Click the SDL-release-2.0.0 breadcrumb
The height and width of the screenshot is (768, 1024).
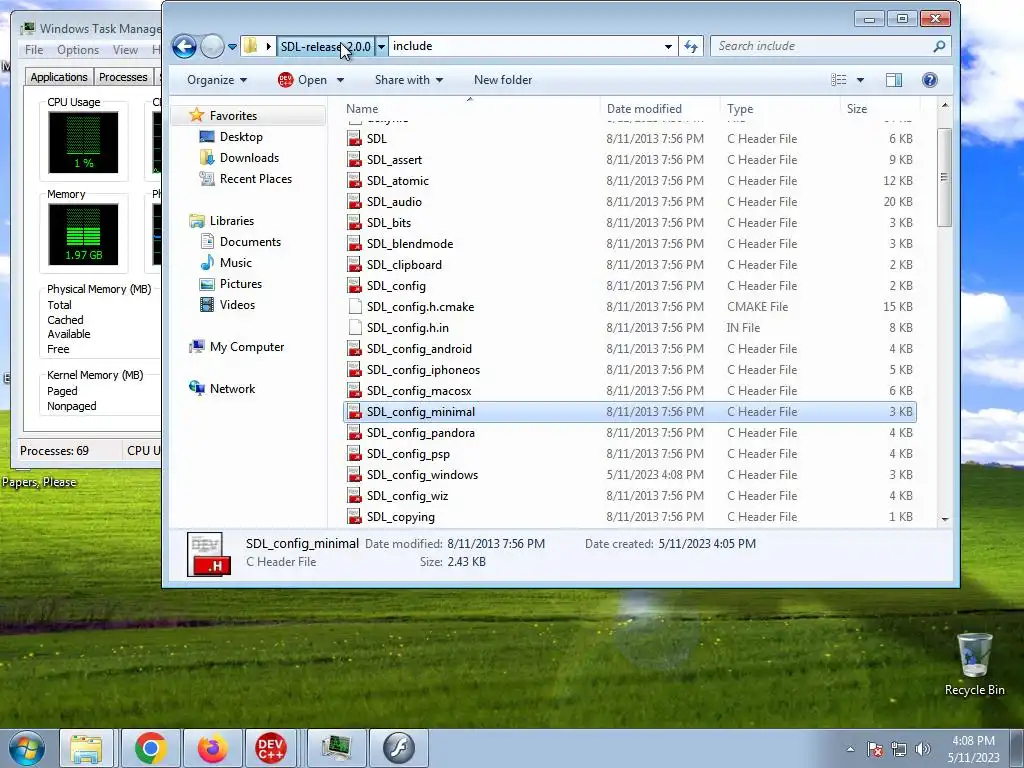(325, 46)
